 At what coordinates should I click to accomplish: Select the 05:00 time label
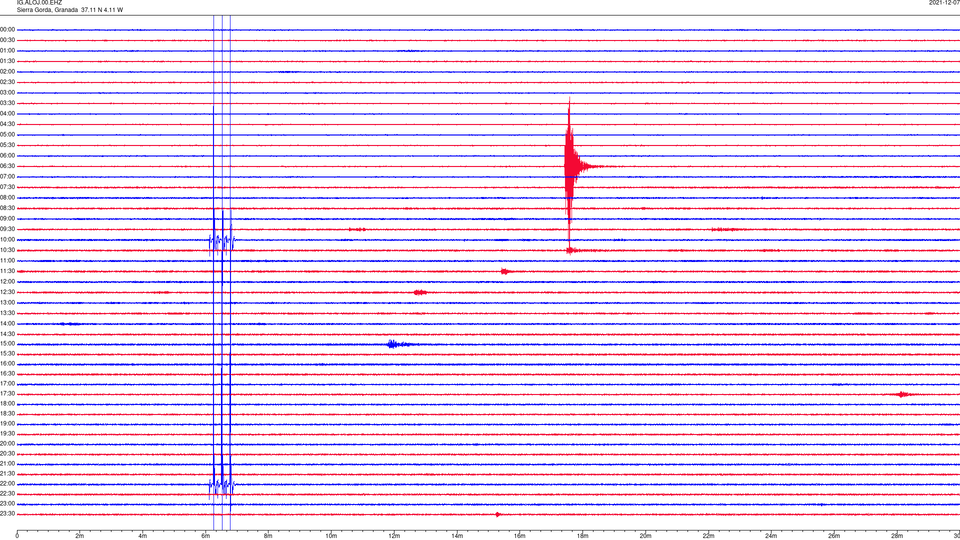(8, 135)
